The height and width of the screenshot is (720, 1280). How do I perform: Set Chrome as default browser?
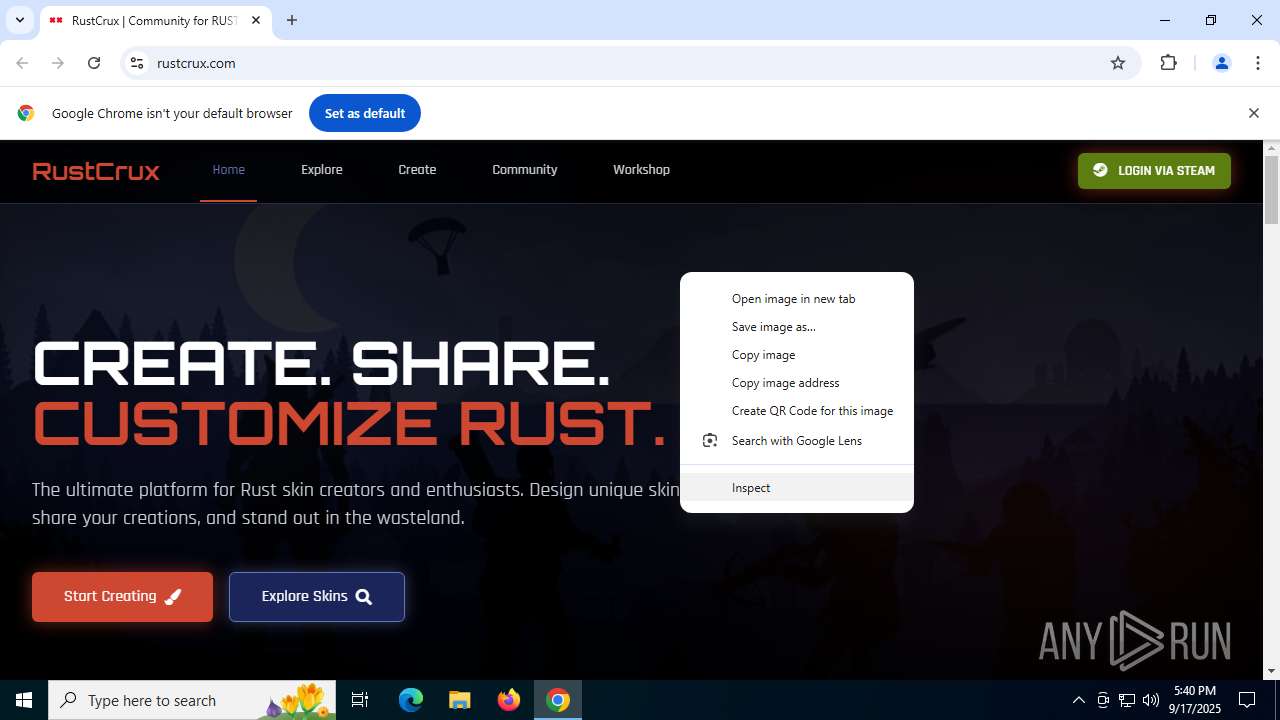click(x=365, y=113)
